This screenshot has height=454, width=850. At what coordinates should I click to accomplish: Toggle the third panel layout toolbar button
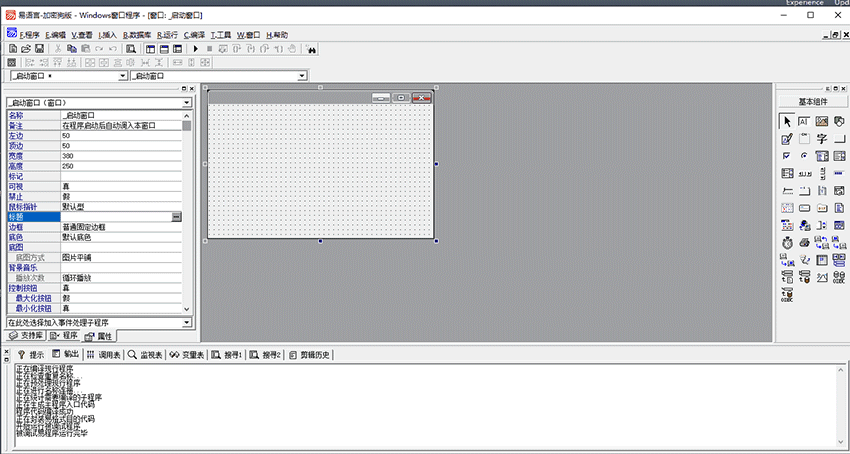coord(177,49)
